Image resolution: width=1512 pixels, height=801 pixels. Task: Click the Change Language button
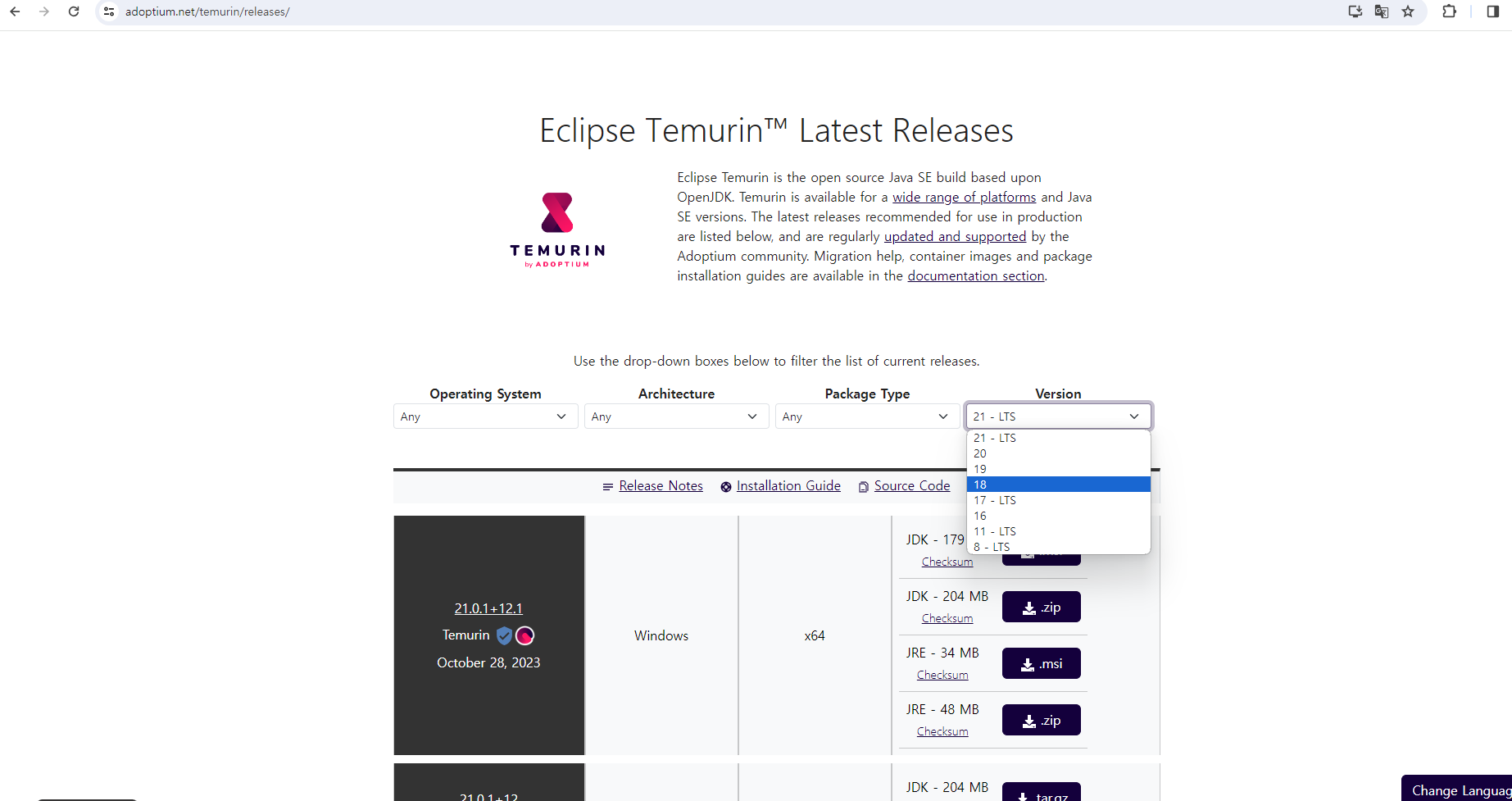pyautogui.click(x=1457, y=790)
